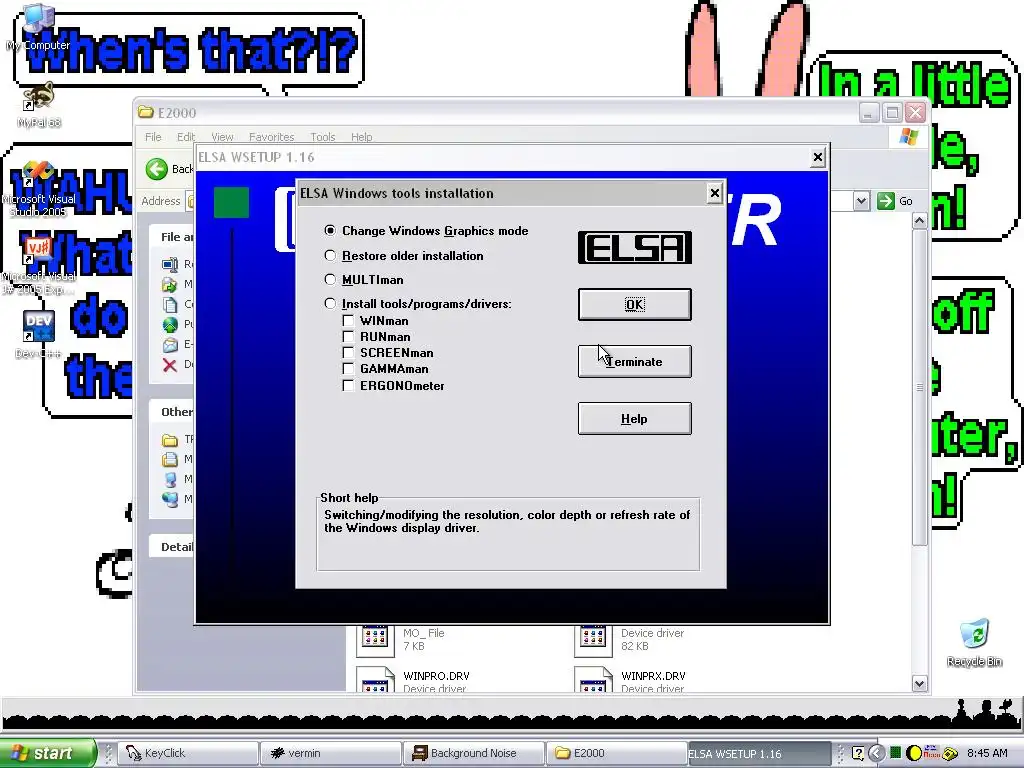Click the green Back arrow in E2000 window
This screenshot has height=768, width=1024.
(x=157, y=169)
